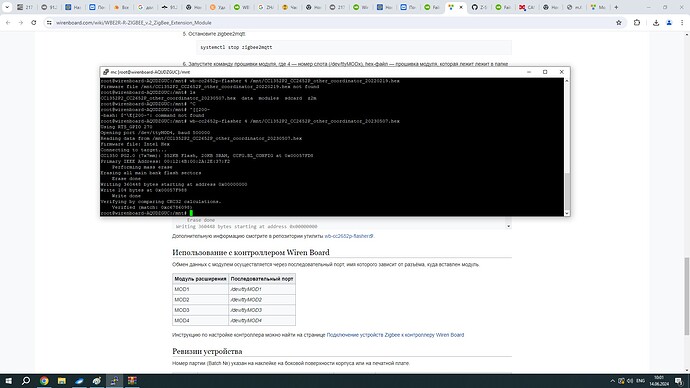
Task: Switch to the Google tab labeled ZH
Action: [266, 7]
